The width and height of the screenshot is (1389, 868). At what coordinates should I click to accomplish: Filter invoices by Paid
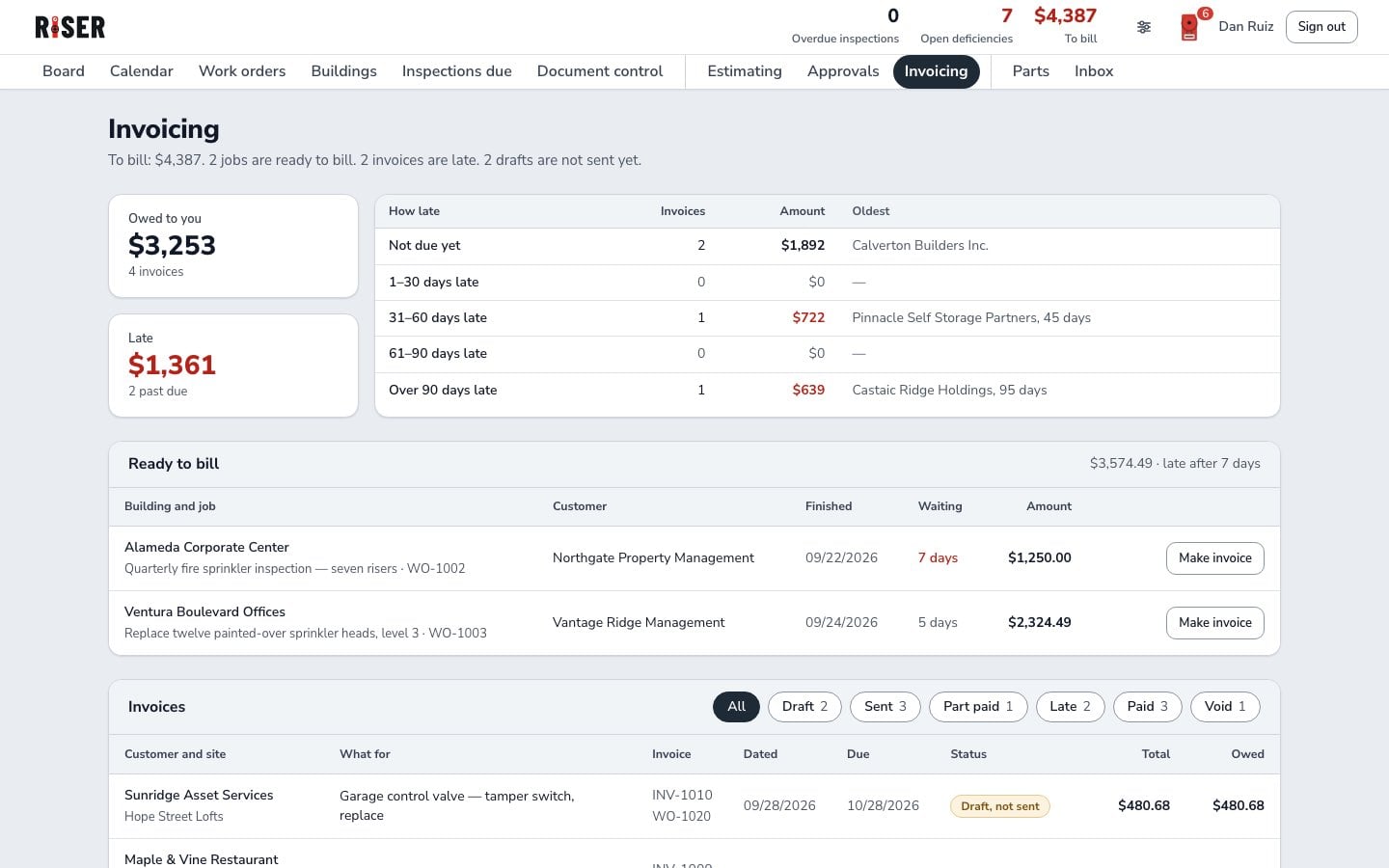click(1148, 707)
